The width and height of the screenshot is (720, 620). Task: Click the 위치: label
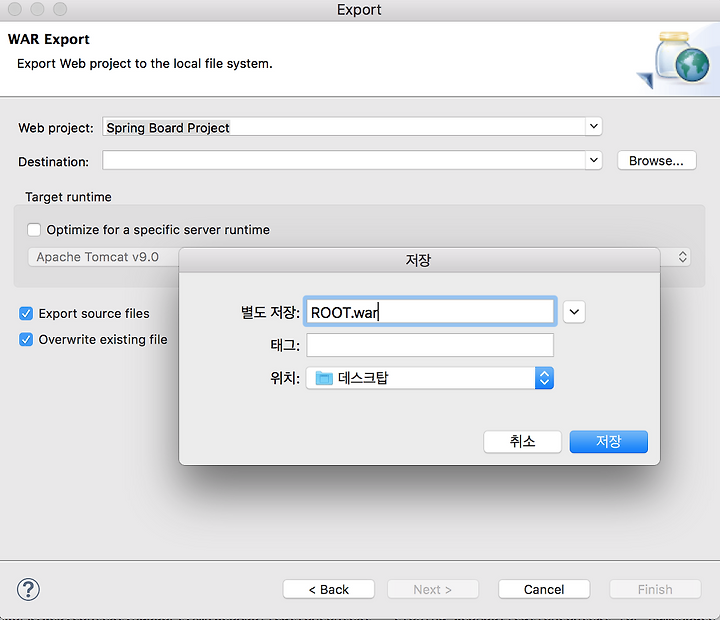(x=285, y=378)
